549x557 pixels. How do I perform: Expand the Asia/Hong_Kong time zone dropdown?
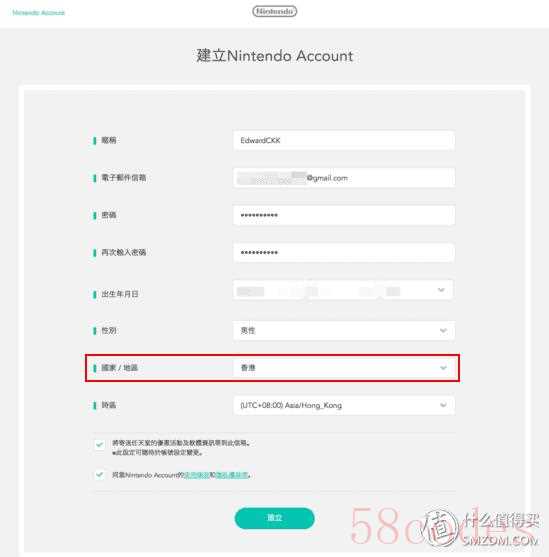(x=344, y=405)
